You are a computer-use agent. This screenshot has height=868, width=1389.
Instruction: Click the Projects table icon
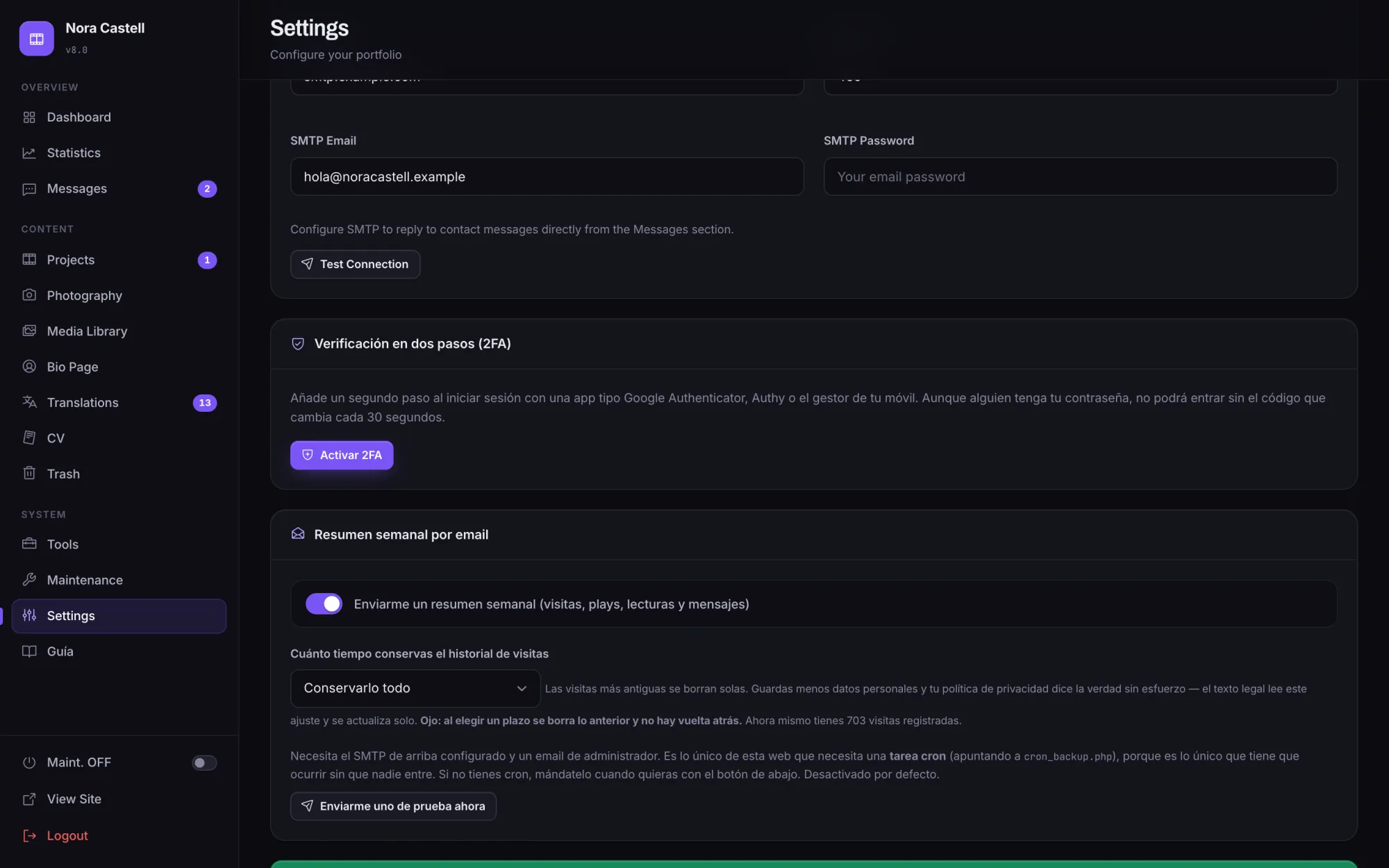(29, 260)
